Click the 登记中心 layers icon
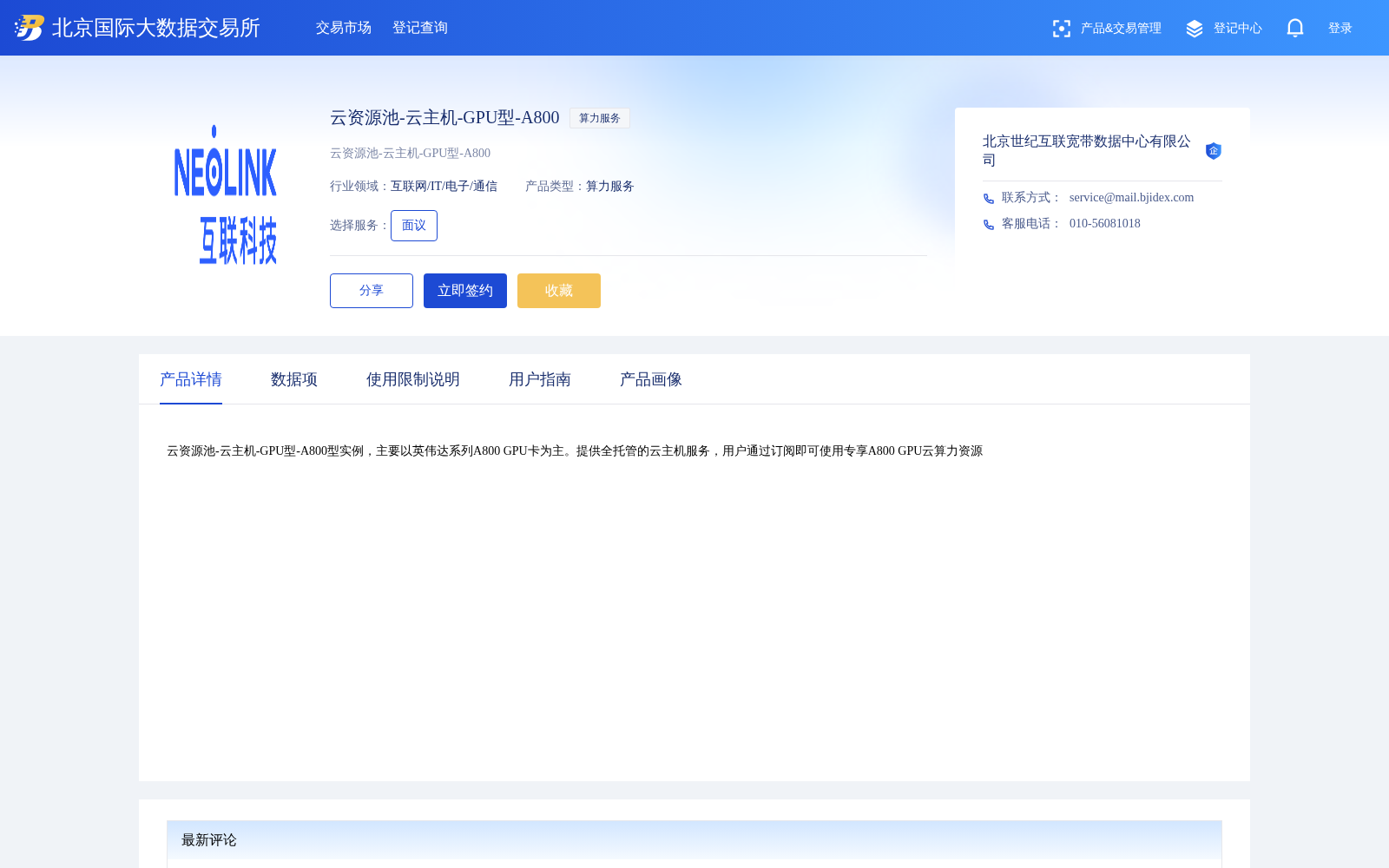1389x868 pixels. point(1195,29)
